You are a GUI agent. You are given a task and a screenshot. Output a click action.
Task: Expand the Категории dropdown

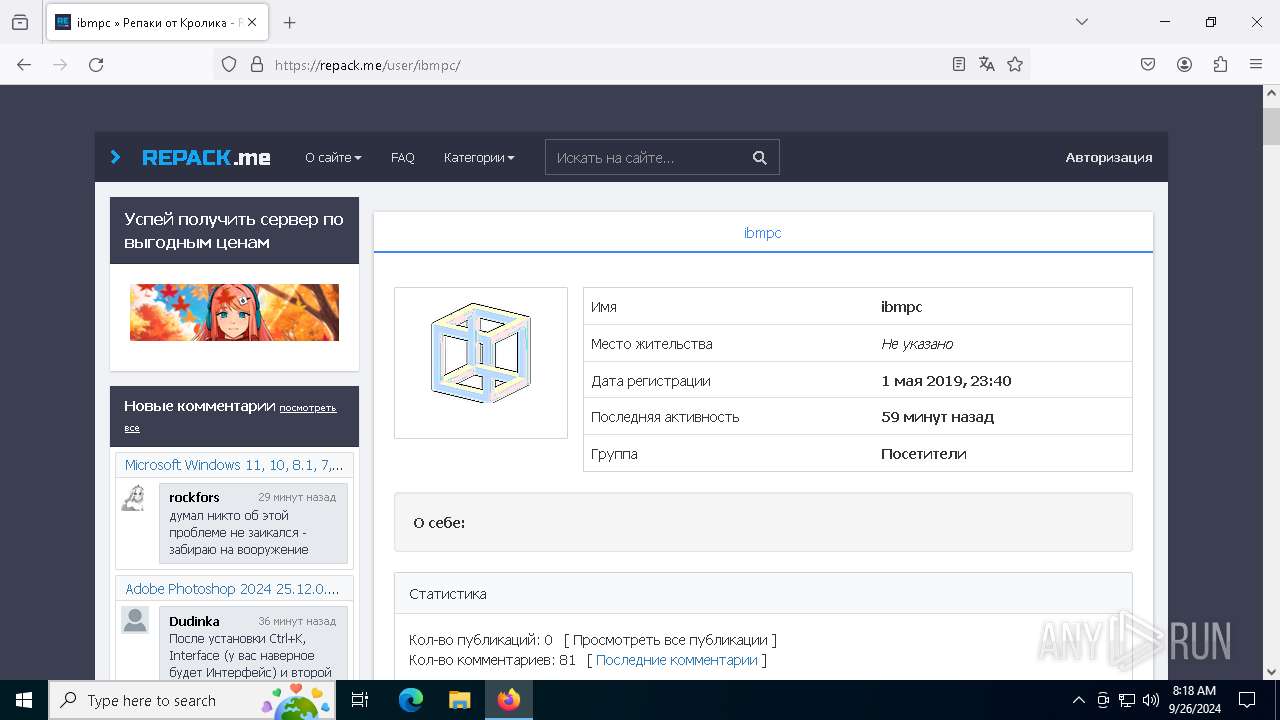(479, 157)
